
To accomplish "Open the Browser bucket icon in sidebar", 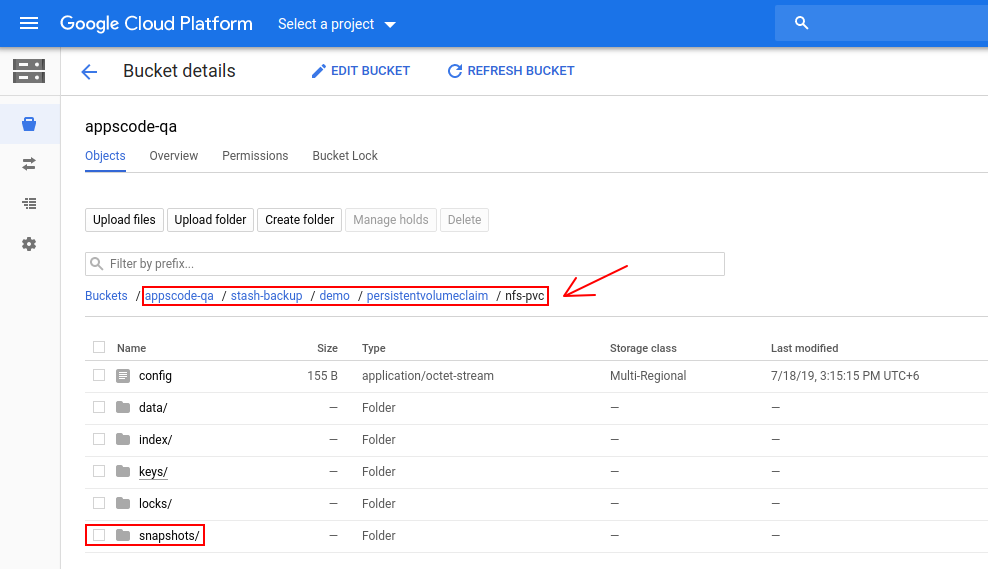I will point(29,124).
